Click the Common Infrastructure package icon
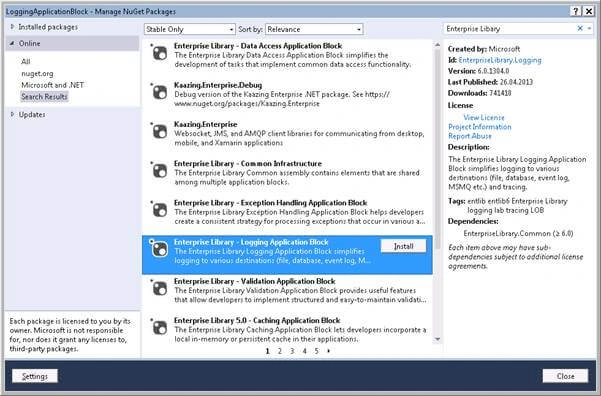This screenshot has height=396, width=601. [x=160, y=171]
